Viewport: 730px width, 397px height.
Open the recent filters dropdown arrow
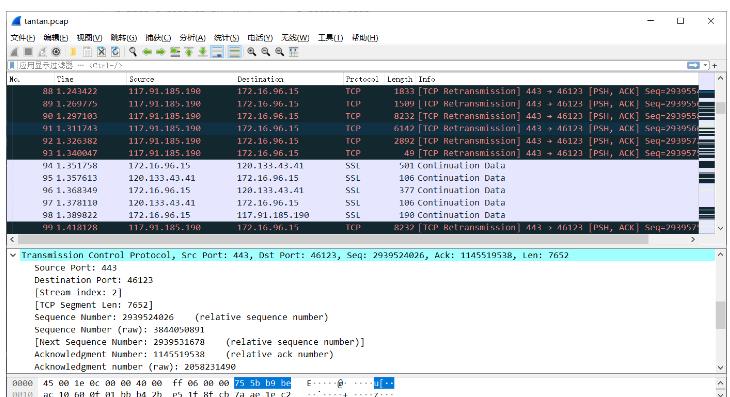coord(706,66)
